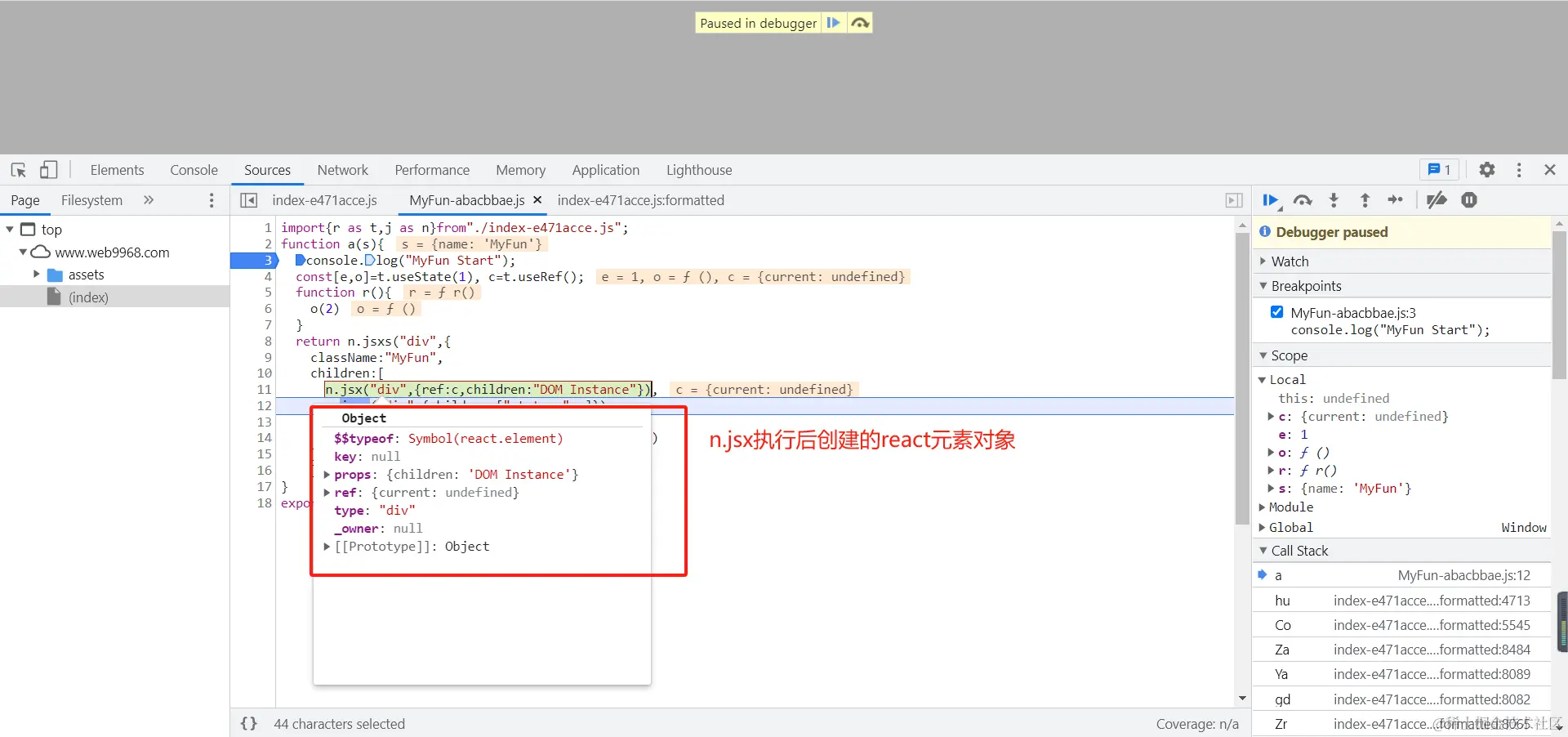Select call stack frame Co
The image size is (1568, 737).
[x=1401, y=625]
